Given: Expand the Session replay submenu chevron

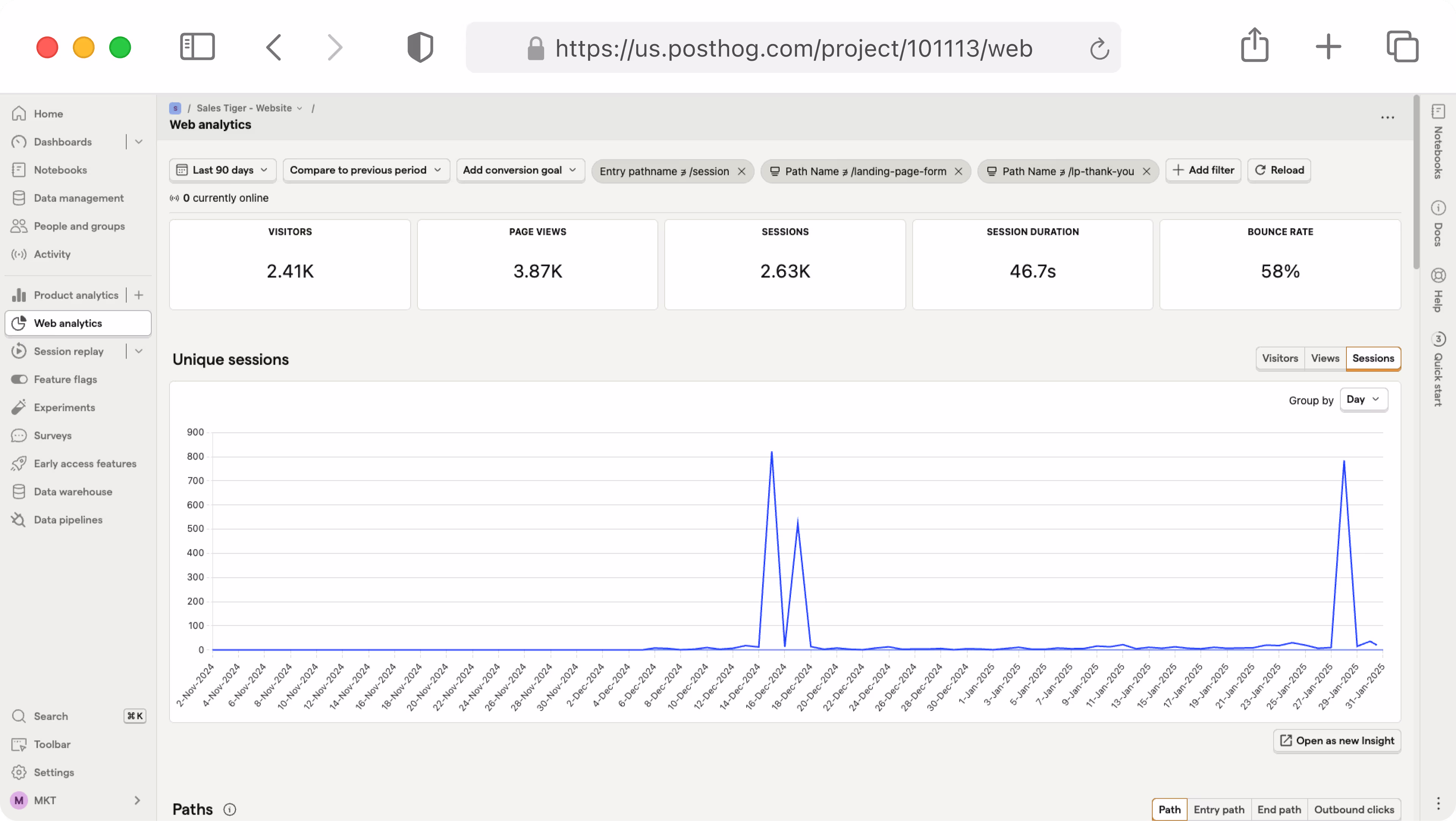Looking at the screenshot, I should point(138,351).
